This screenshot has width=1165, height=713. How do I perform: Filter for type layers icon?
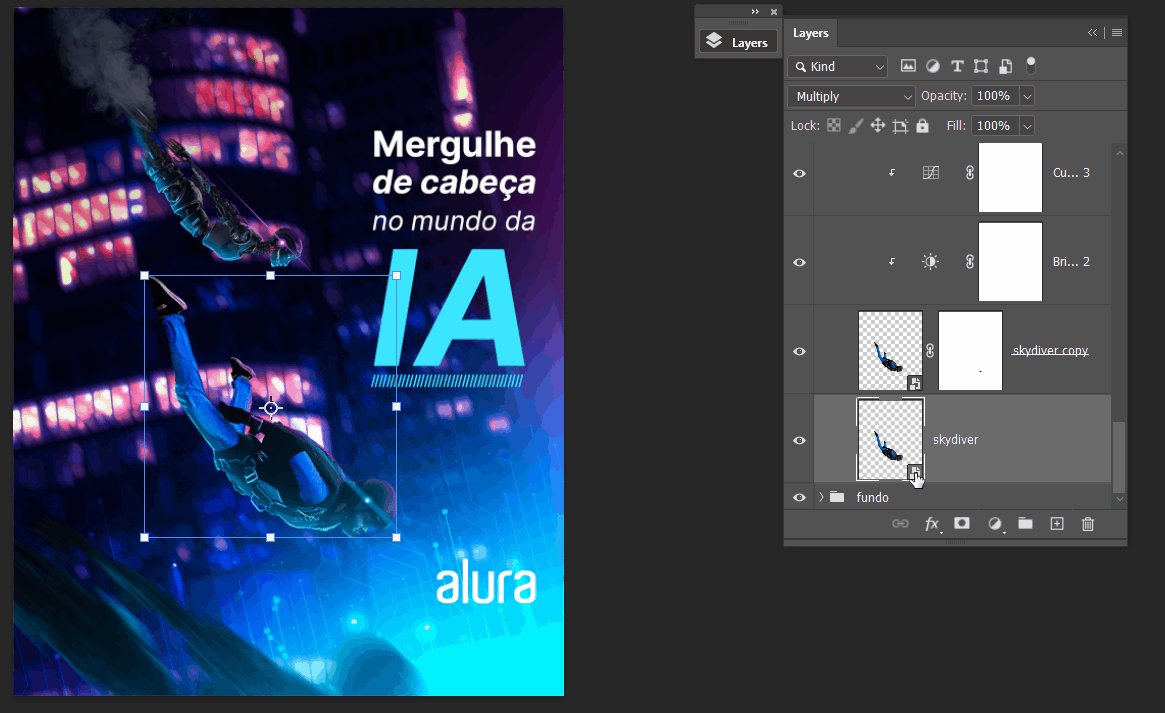pos(957,66)
